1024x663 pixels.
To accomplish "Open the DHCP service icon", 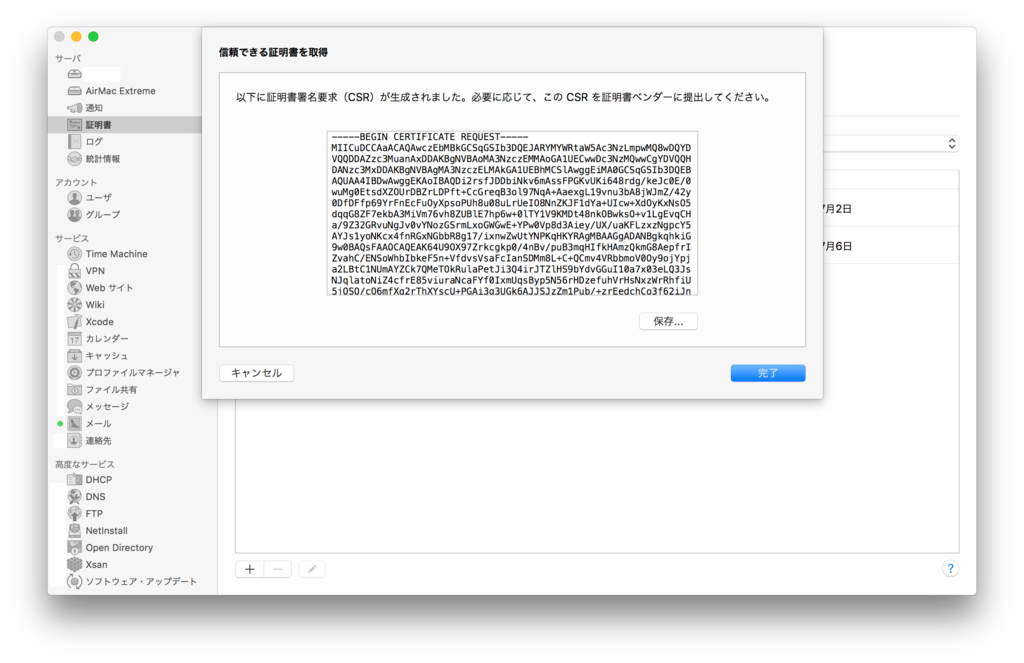I will click(74, 479).
